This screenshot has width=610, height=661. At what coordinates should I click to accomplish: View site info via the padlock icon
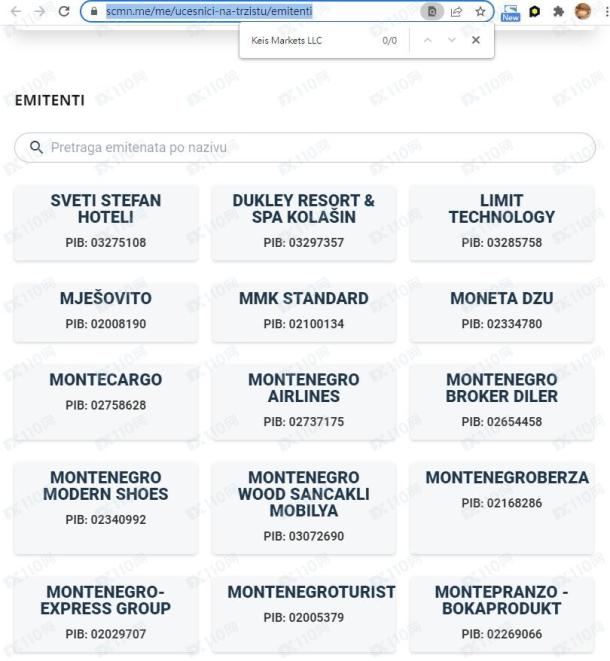coord(94,11)
